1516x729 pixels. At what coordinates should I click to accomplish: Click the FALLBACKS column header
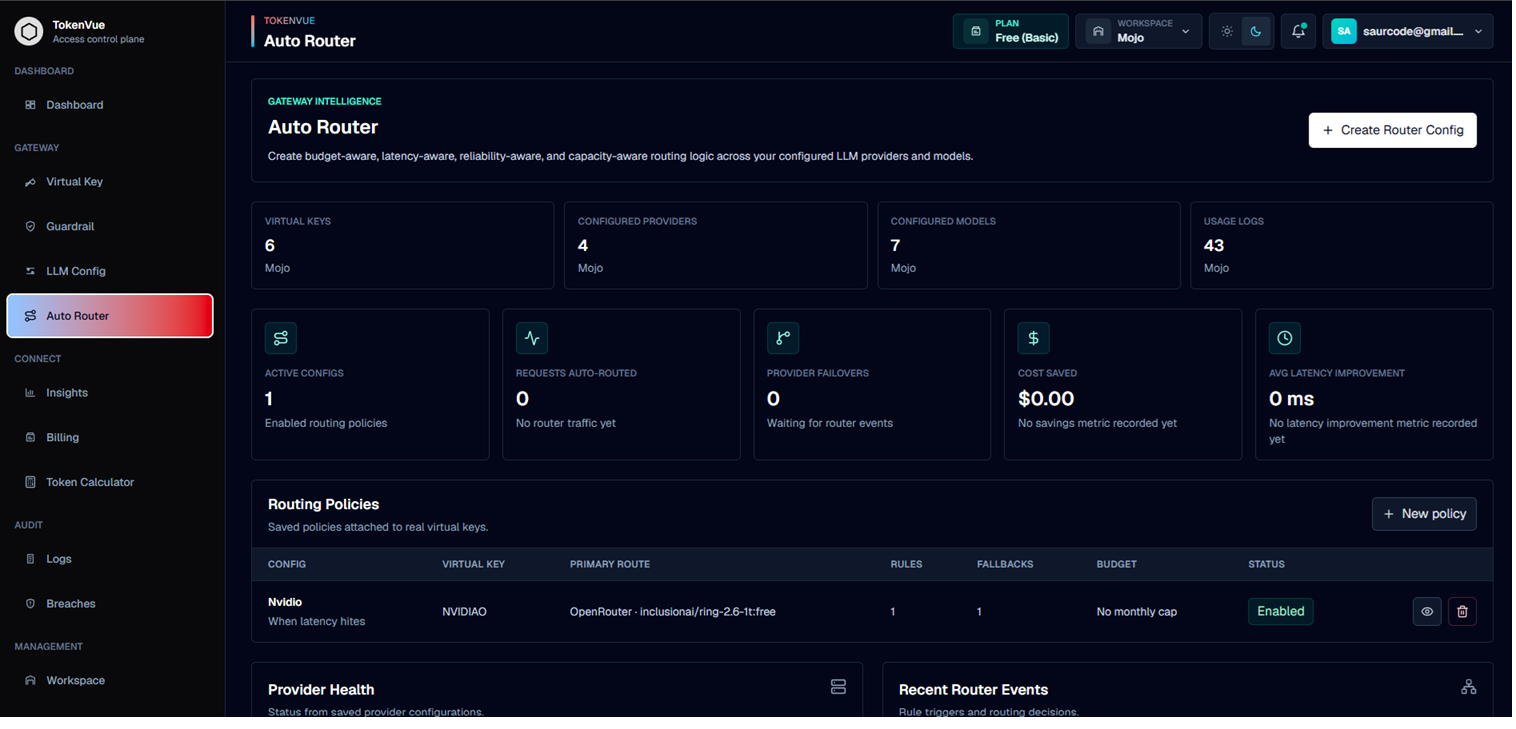coord(1005,564)
